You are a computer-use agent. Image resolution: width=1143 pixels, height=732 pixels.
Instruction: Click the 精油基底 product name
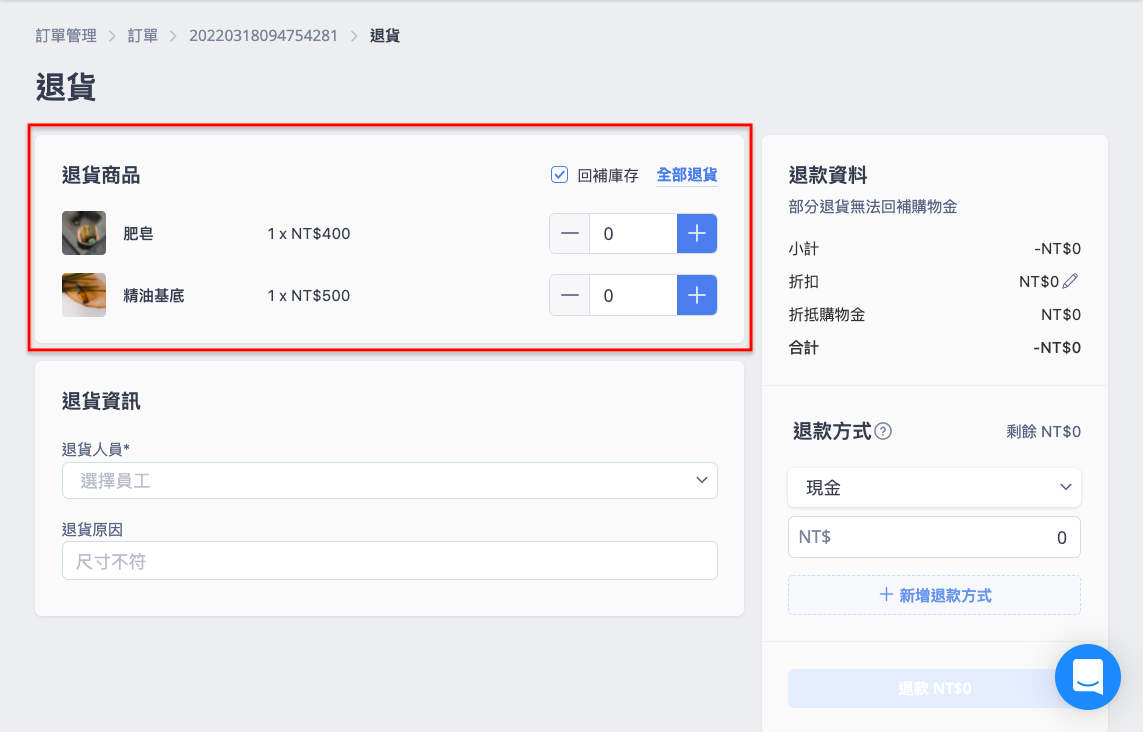click(154, 296)
